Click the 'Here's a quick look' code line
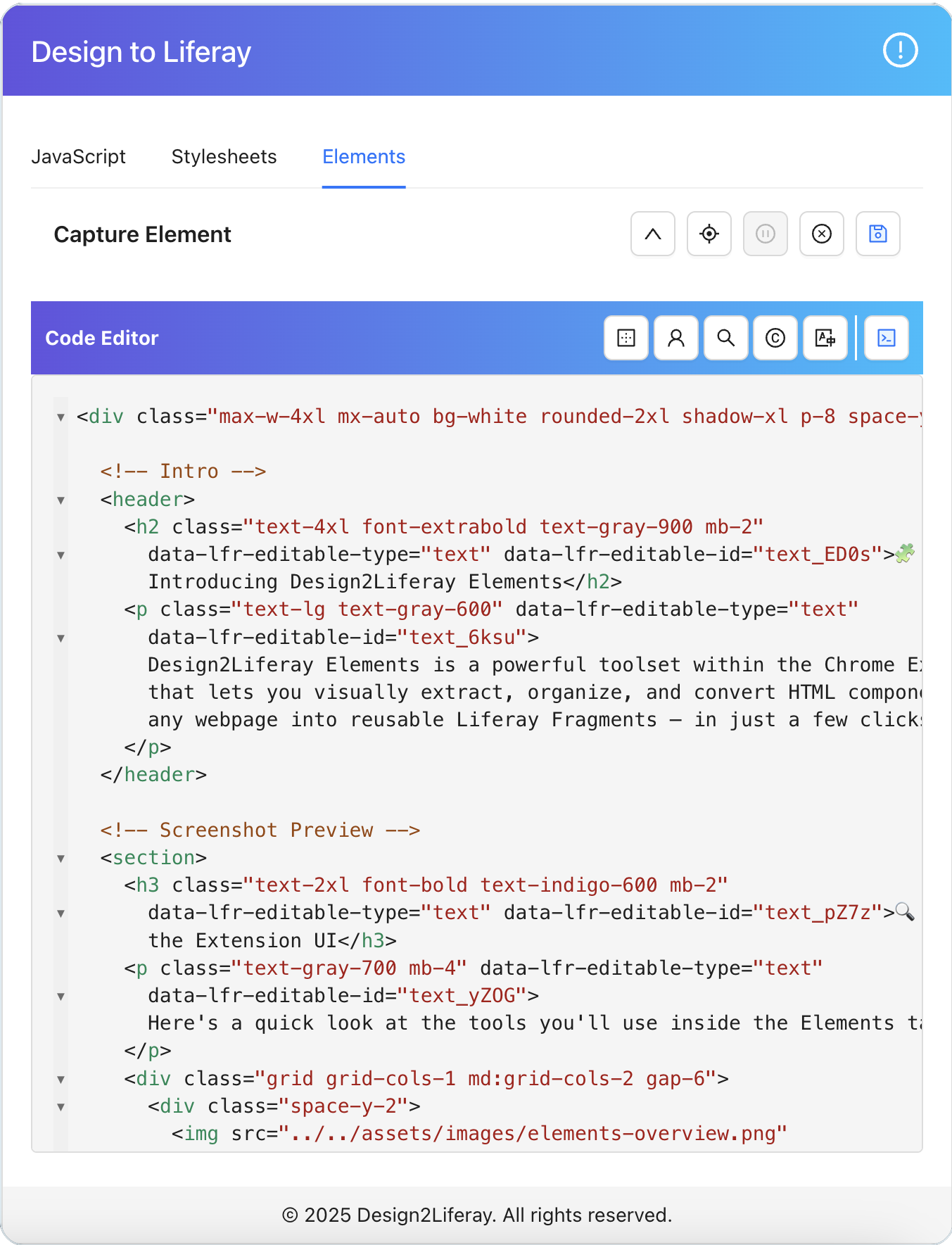This screenshot has width=952, height=1245. pos(535,1023)
